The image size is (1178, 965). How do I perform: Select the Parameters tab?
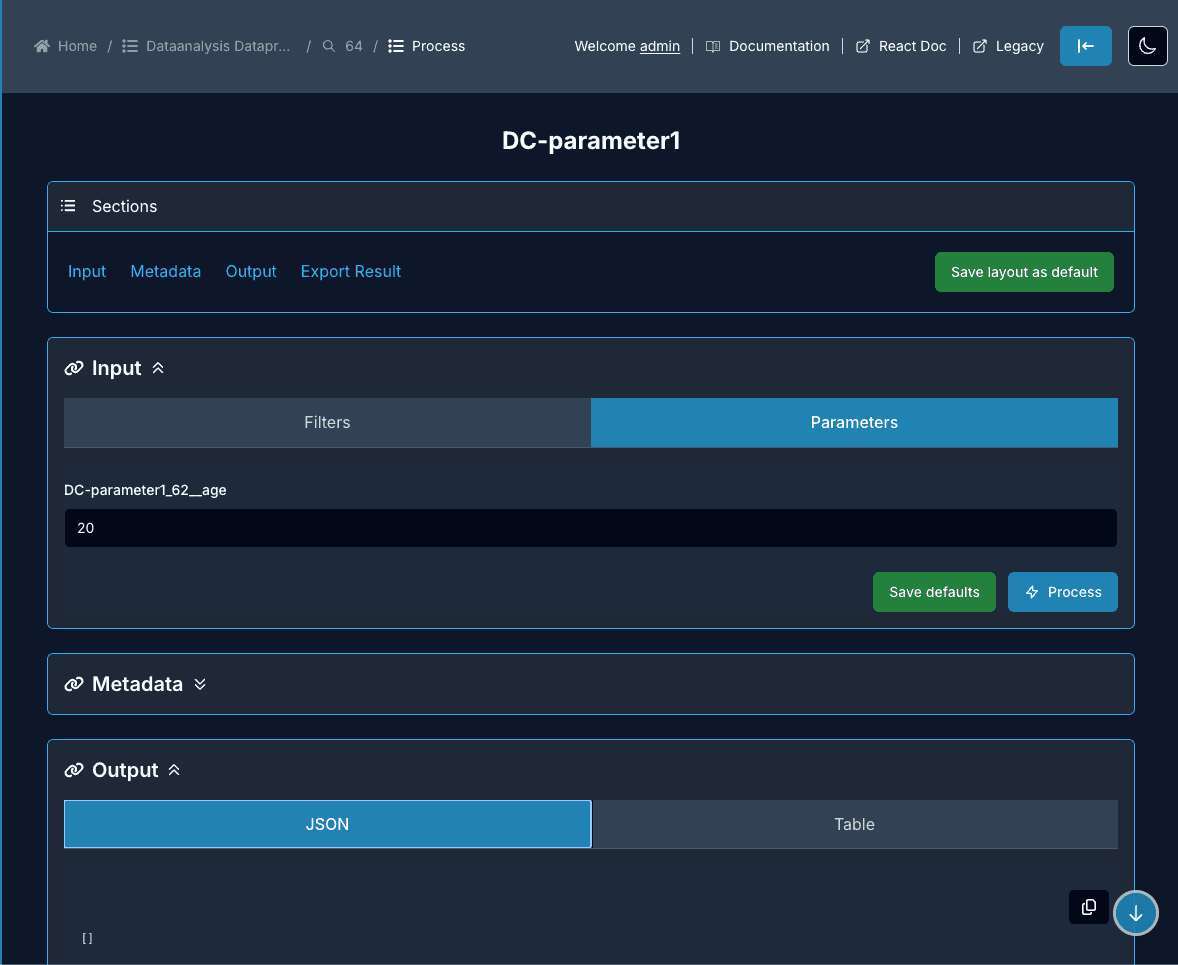[x=854, y=422]
